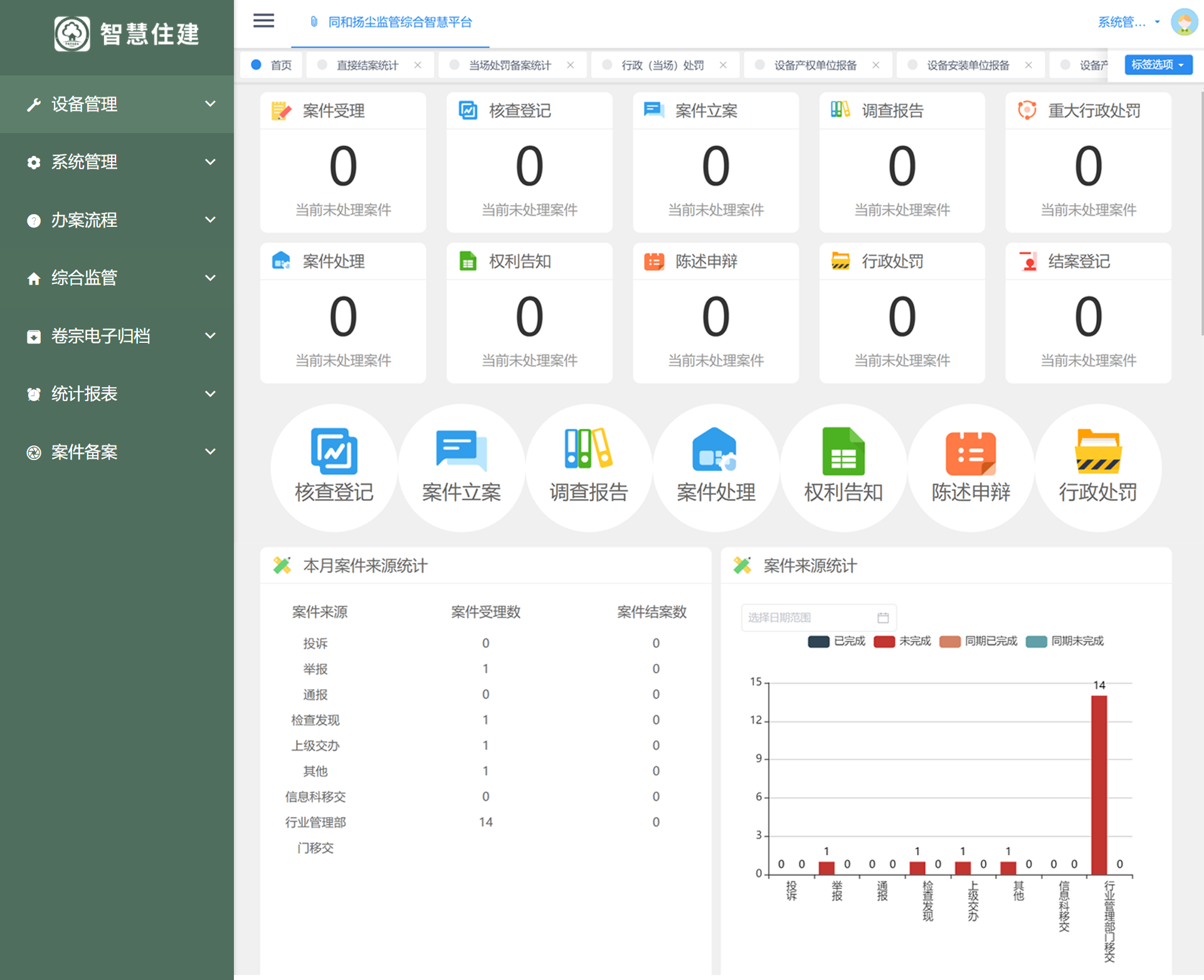Screen dimensions: 1204x980
Task: Close the 当场处罚备案统计 tab
Action: click(570, 65)
